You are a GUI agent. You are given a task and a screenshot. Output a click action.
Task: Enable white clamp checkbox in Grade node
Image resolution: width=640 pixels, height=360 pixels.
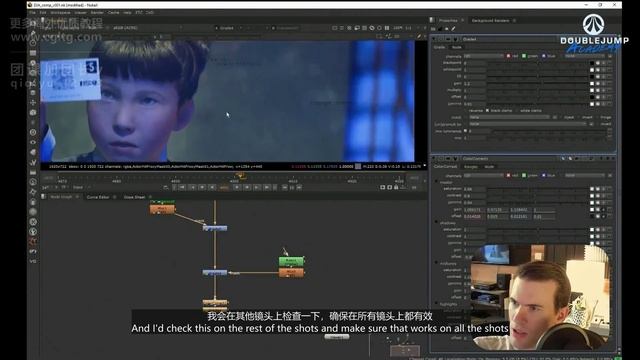point(517,111)
